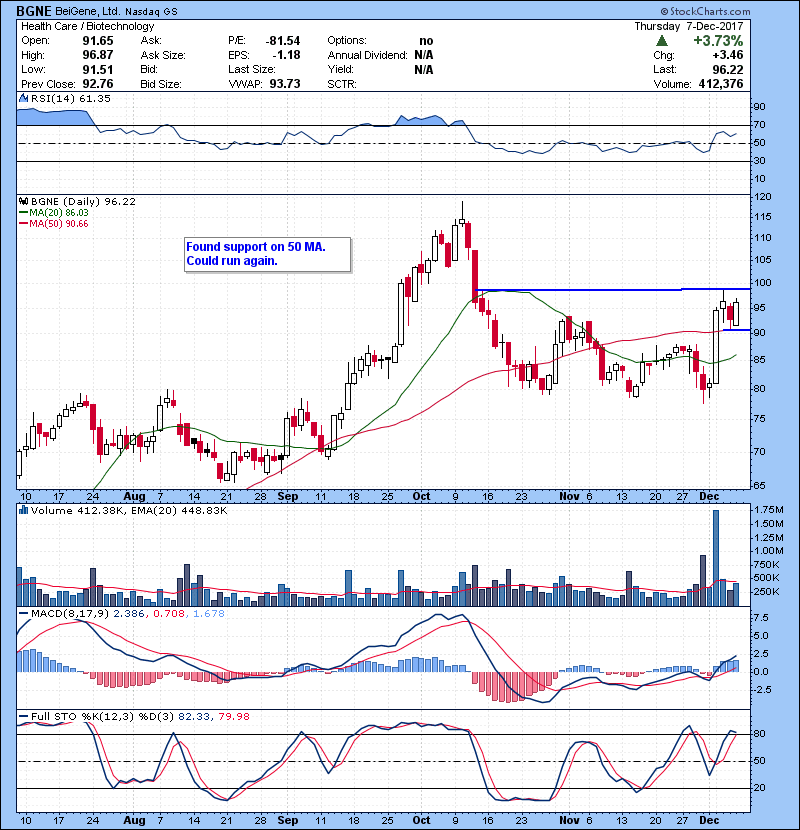Select the red MACD signal value 0.708
The width and height of the screenshot is (800, 830).
[x=169, y=614]
